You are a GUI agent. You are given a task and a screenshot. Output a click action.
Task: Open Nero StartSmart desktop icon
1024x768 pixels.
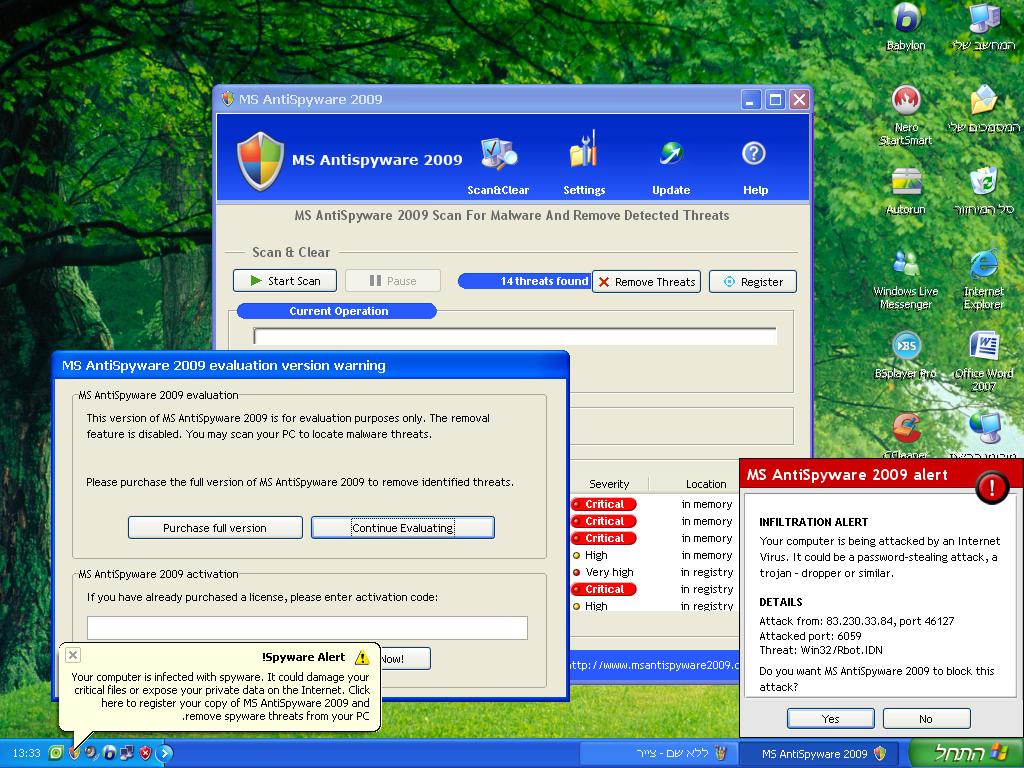point(905,116)
